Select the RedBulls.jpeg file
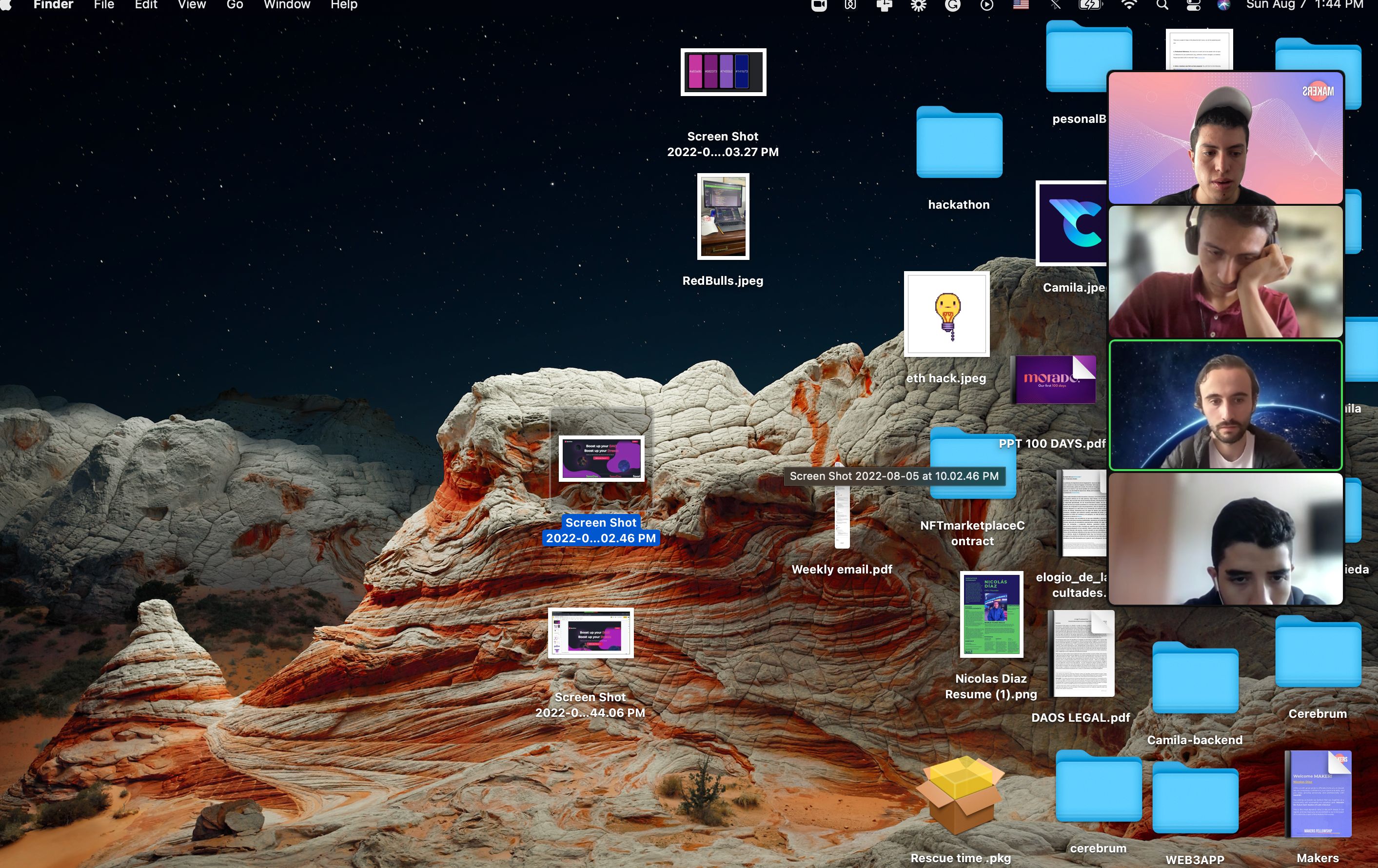 tap(723, 217)
